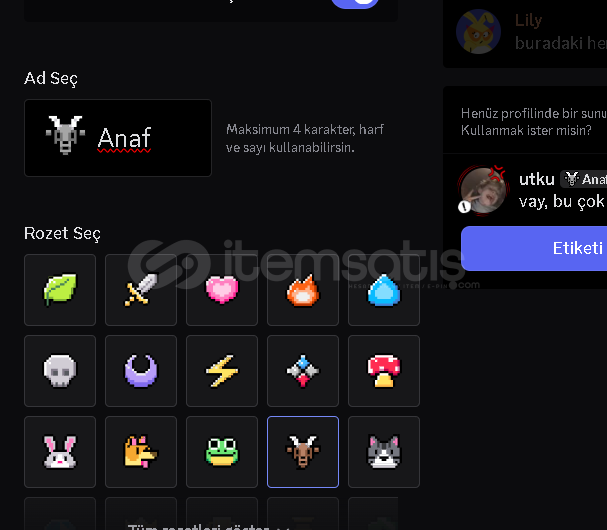Viewport: 607px width, 530px height.
Task: Click the Anaf tag name field
Action: pos(118,138)
